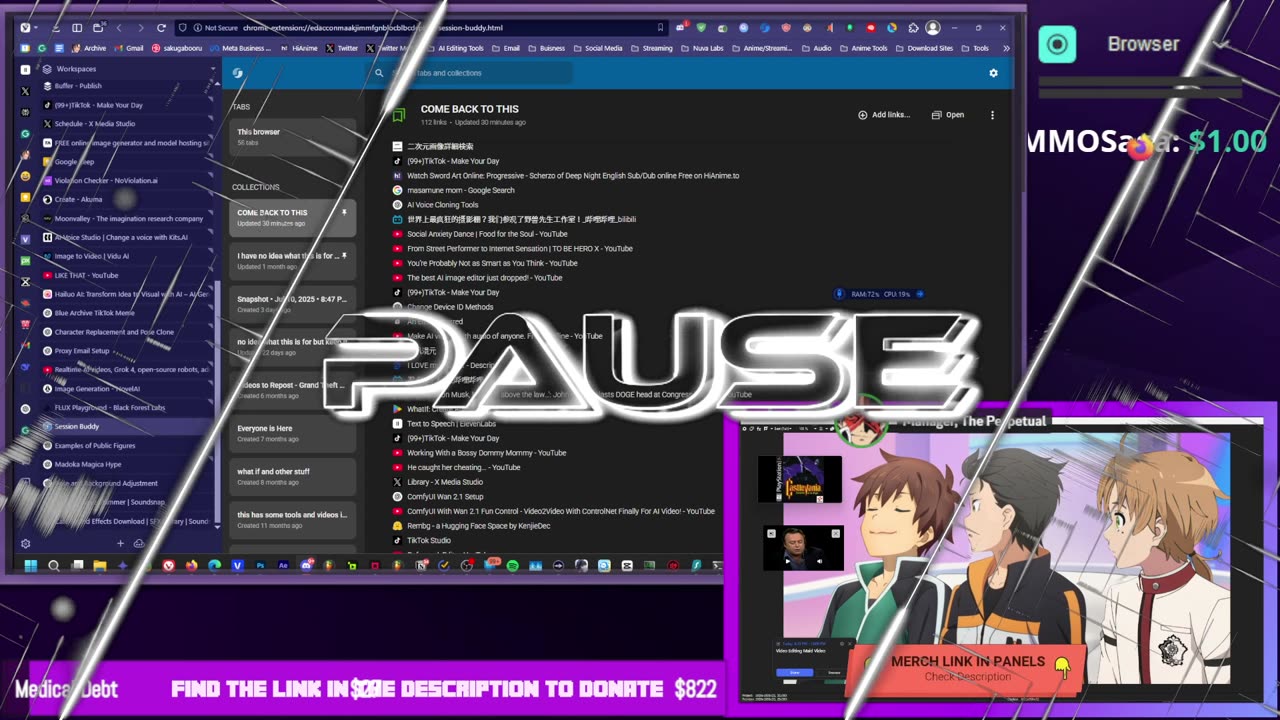Click the search magnifier in Session Buddy
The image size is (1280, 720).
(x=379, y=73)
